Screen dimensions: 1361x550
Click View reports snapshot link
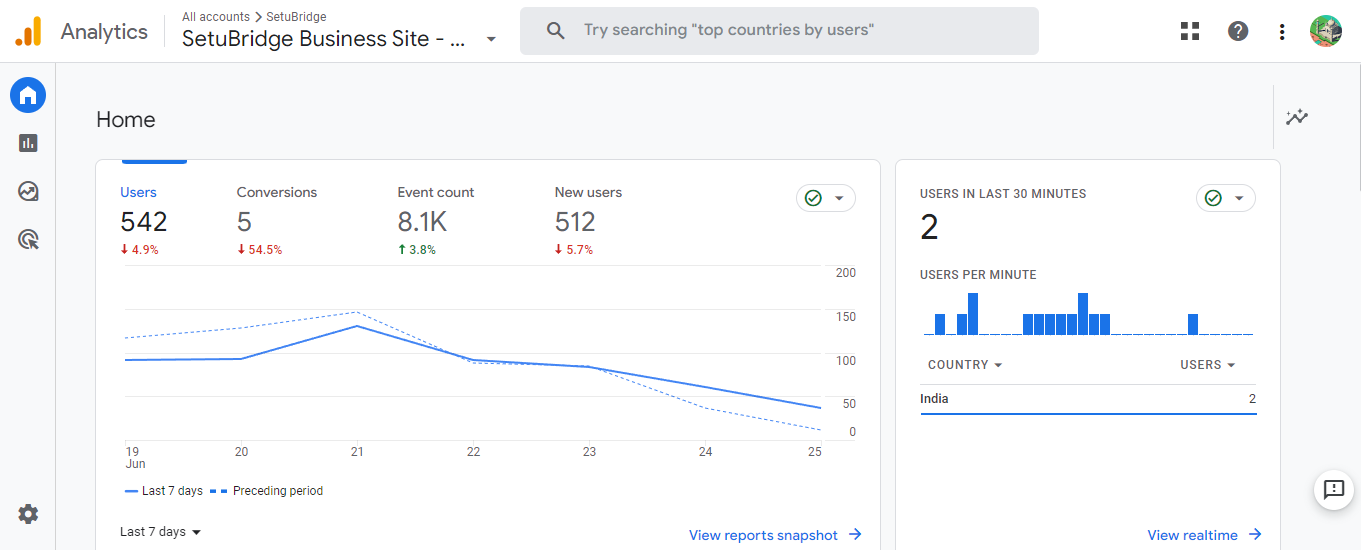[775, 535]
